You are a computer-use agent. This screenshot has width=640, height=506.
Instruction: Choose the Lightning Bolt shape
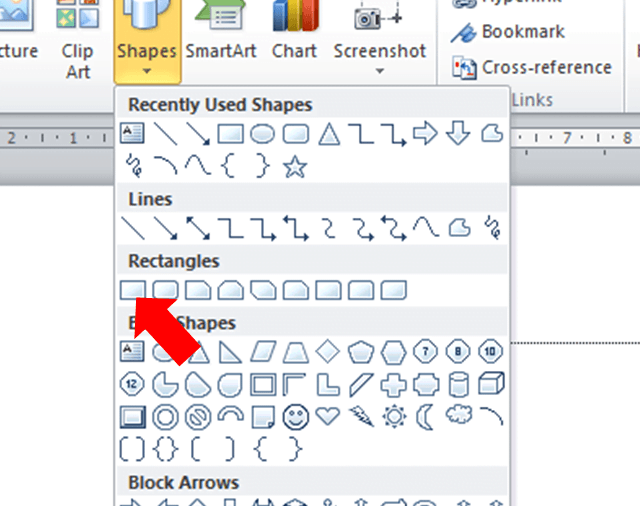[x=359, y=416]
